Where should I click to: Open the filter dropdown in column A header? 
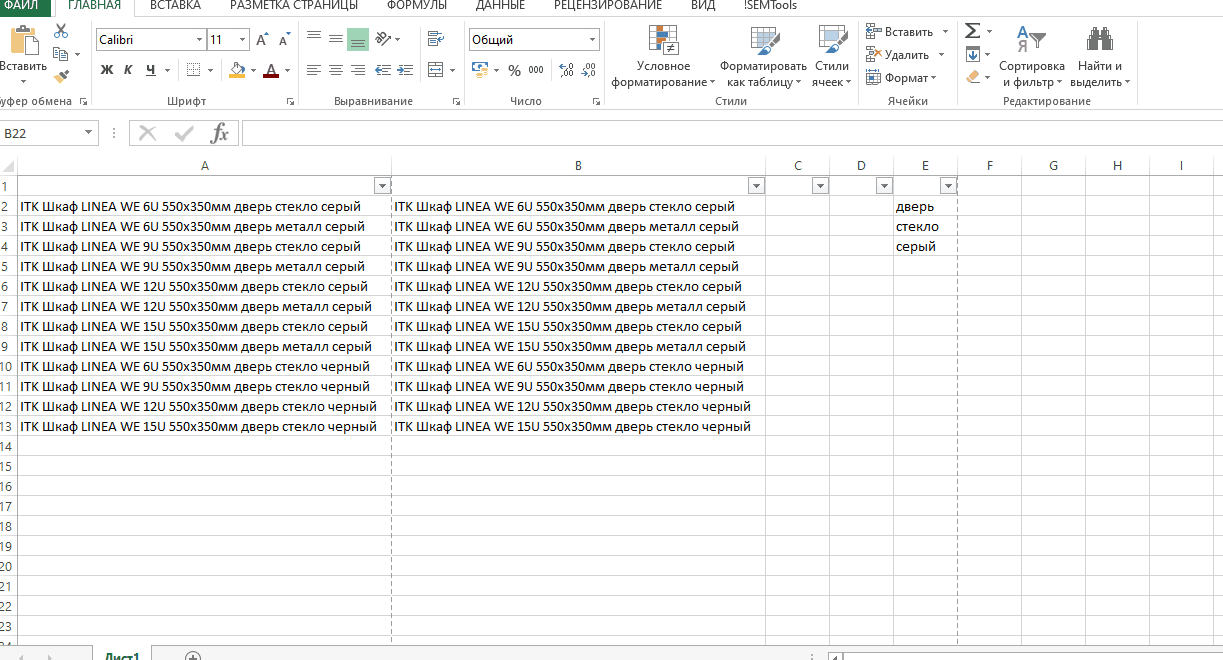381,186
